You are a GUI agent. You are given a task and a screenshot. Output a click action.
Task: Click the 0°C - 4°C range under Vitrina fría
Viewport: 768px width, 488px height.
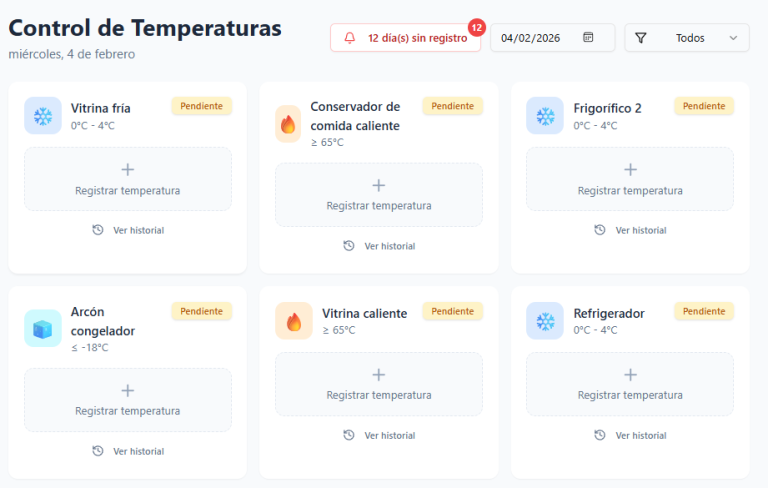pyautogui.click(x=93, y=125)
